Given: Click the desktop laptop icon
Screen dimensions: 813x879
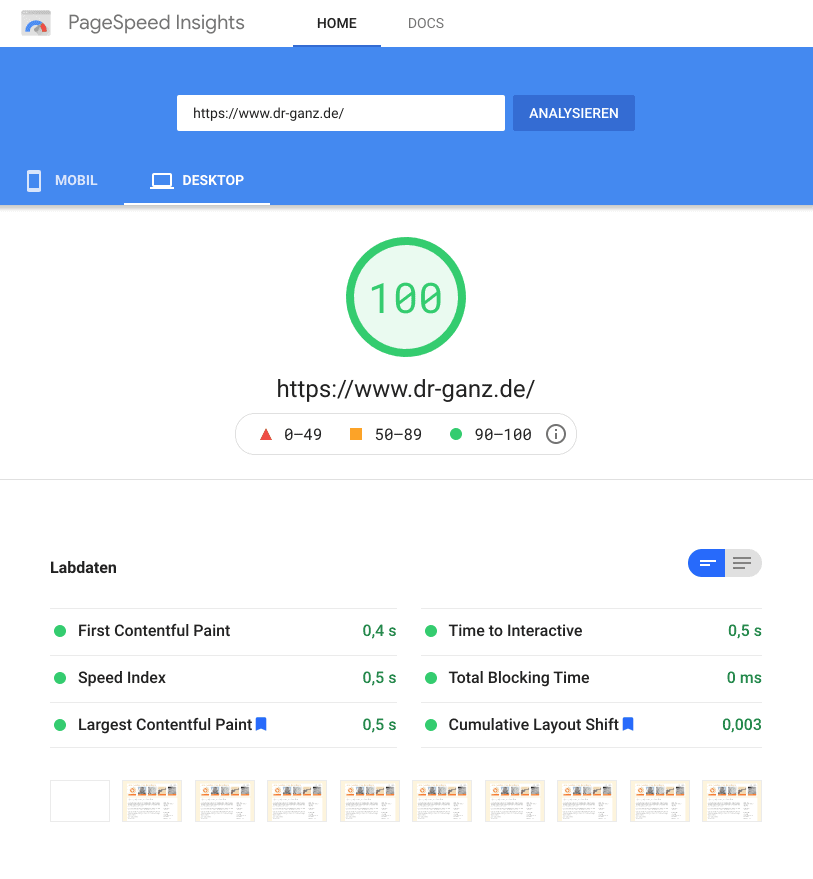Looking at the screenshot, I should (161, 181).
